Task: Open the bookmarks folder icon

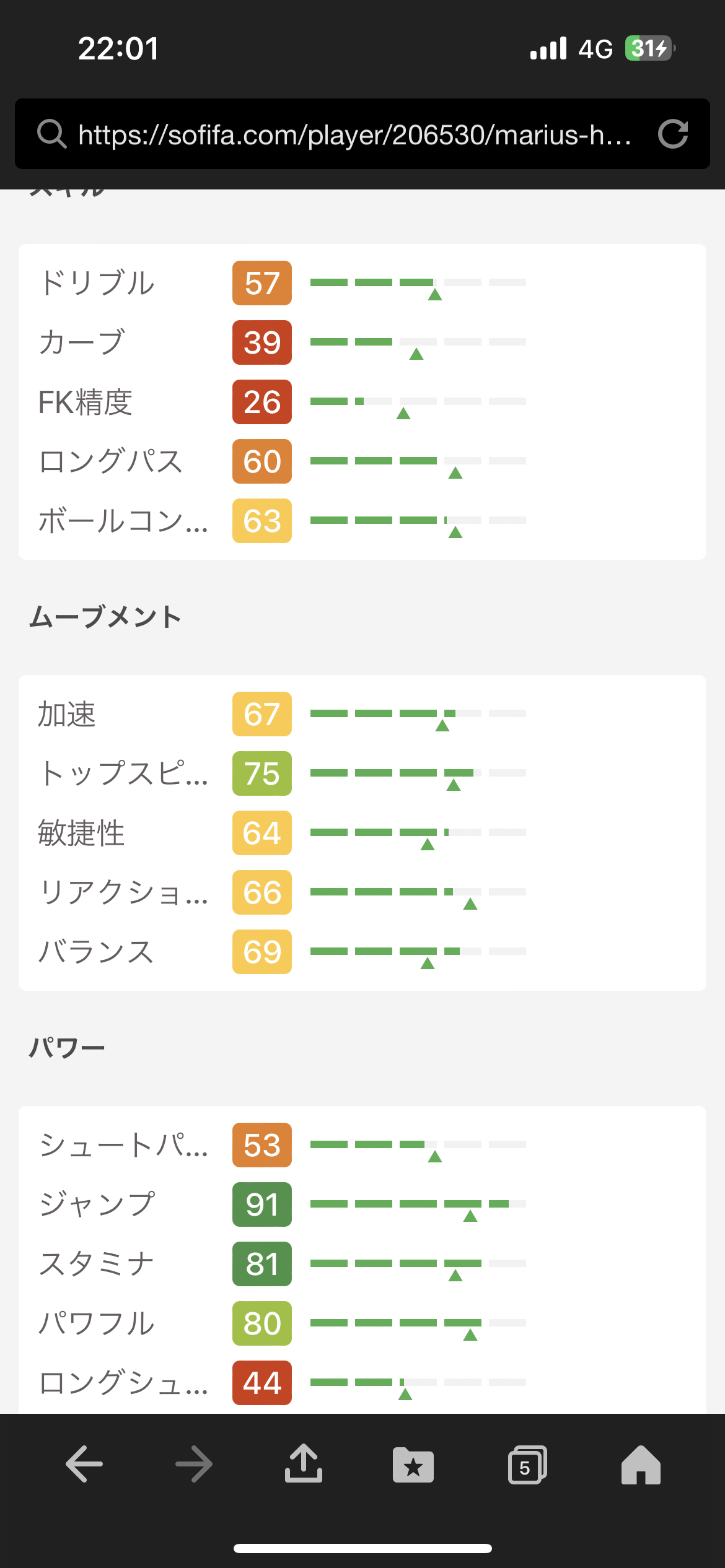Action: click(413, 1465)
